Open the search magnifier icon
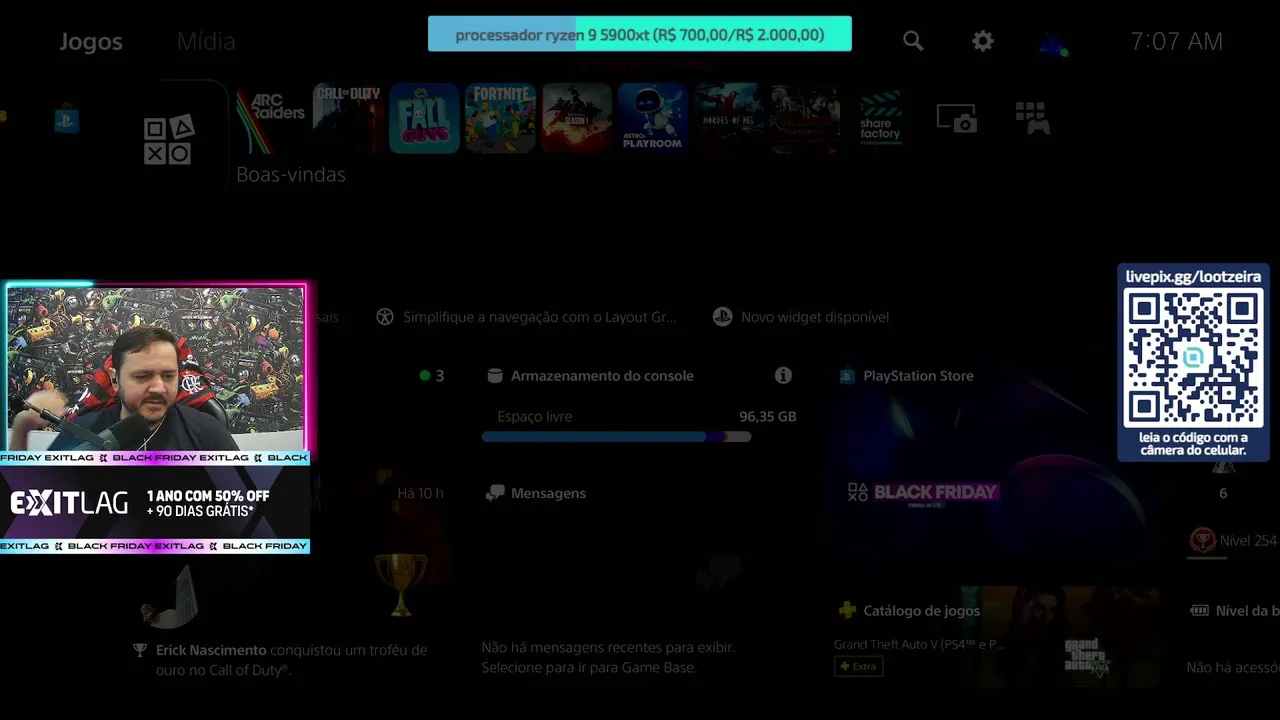The height and width of the screenshot is (720, 1280). (x=913, y=41)
